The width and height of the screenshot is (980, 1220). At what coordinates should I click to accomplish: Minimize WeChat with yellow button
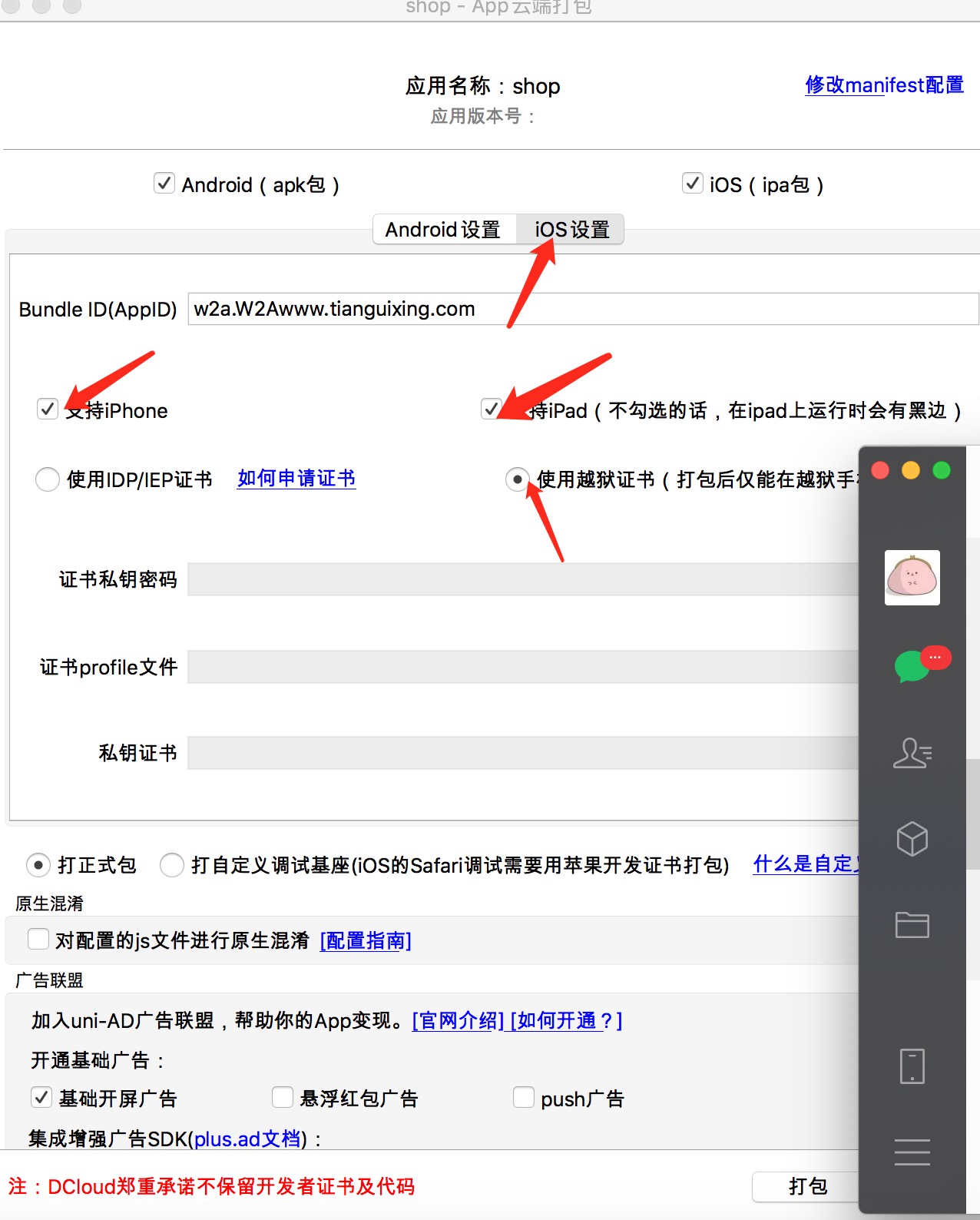pos(911,470)
